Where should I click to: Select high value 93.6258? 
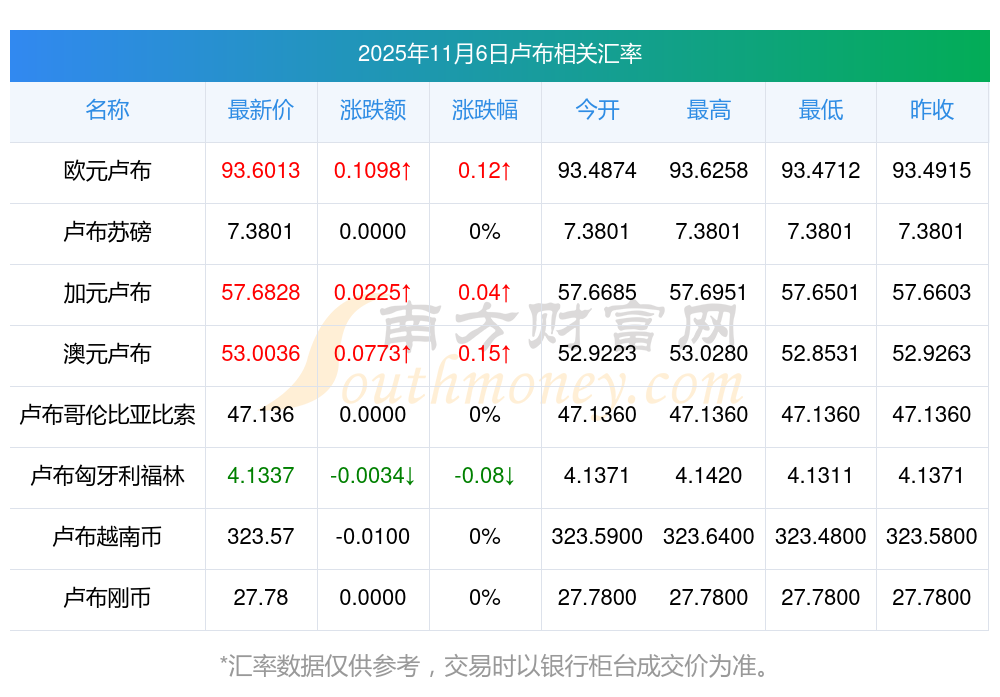[709, 170]
